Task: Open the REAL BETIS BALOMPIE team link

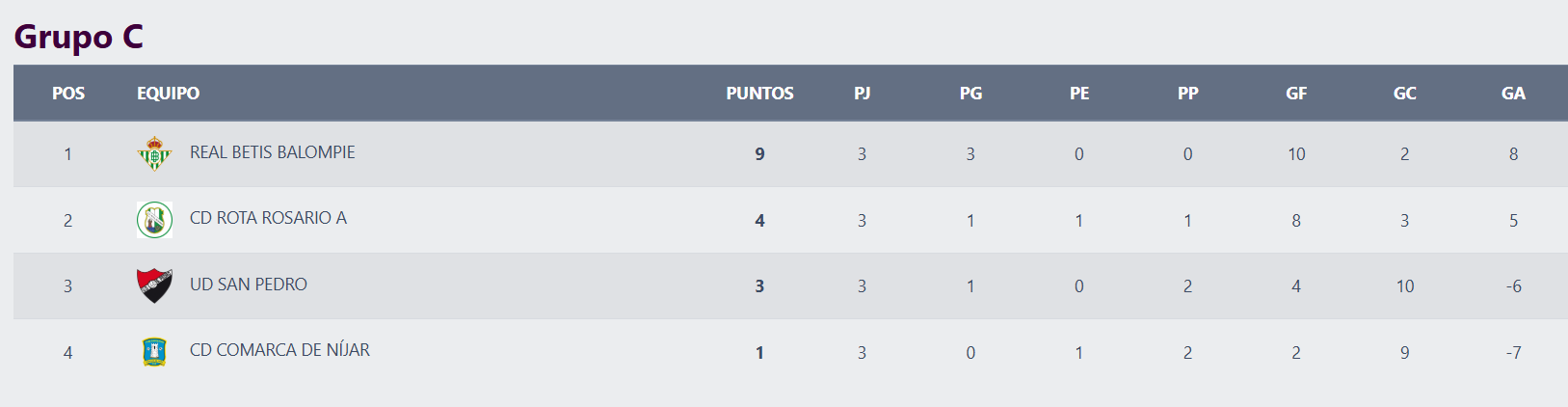Action: (x=272, y=152)
